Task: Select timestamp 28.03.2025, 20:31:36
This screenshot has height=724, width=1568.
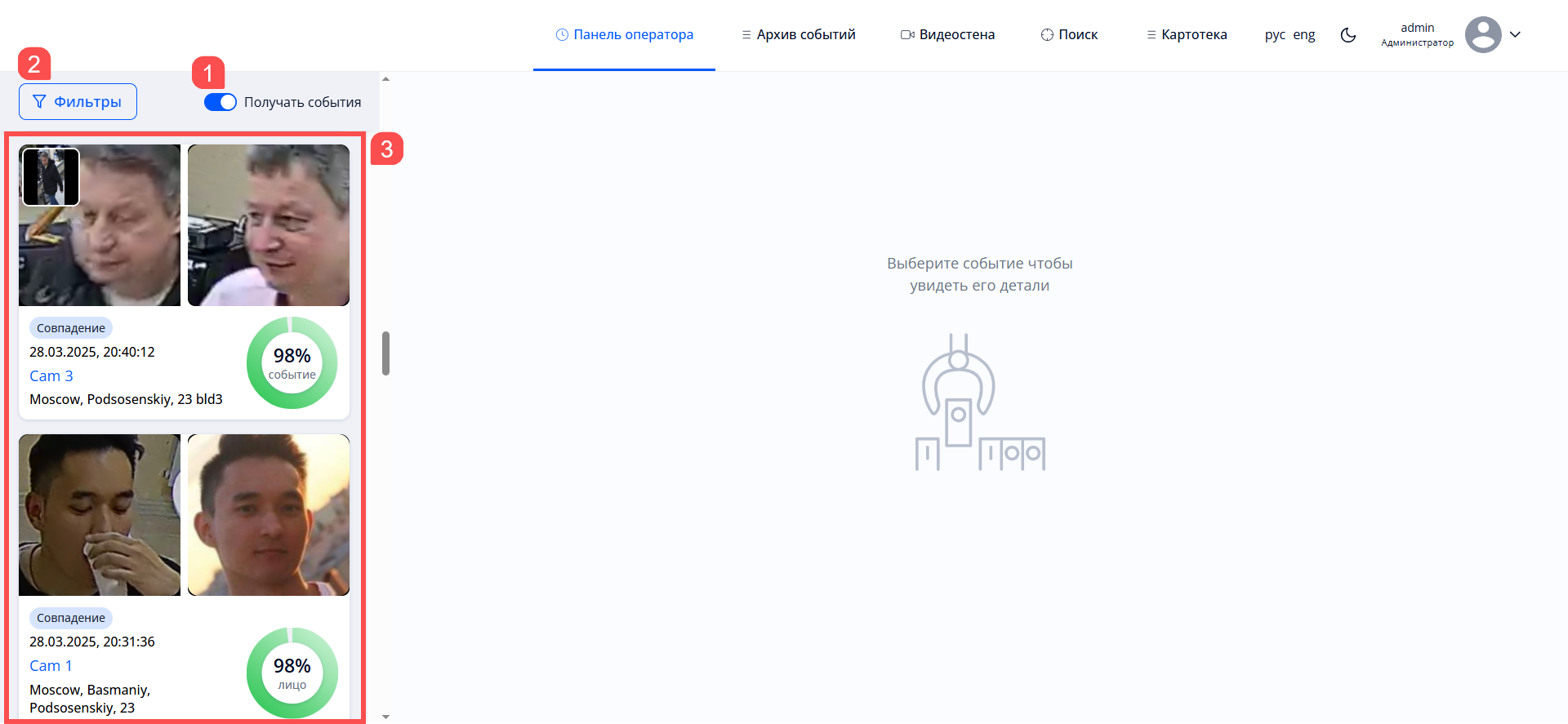Action: pos(92,642)
